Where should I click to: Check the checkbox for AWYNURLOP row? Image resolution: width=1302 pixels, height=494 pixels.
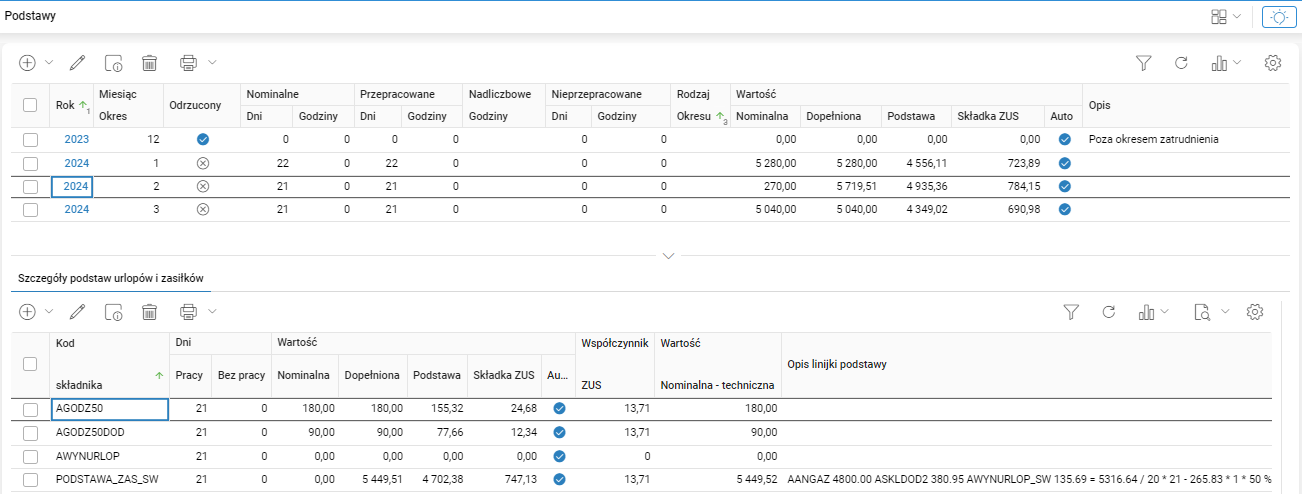[x=31, y=456]
